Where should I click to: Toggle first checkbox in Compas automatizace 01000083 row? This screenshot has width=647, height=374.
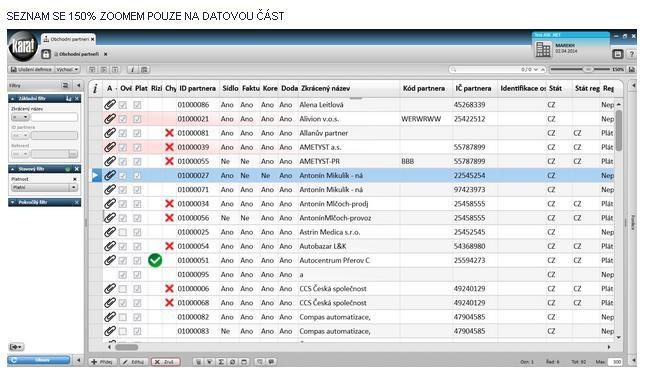point(123,331)
